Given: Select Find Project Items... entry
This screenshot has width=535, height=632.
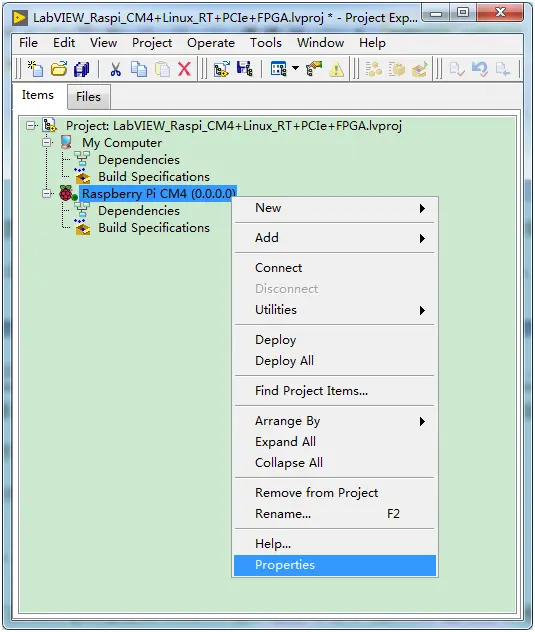Looking at the screenshot, I should pos(335,391).
